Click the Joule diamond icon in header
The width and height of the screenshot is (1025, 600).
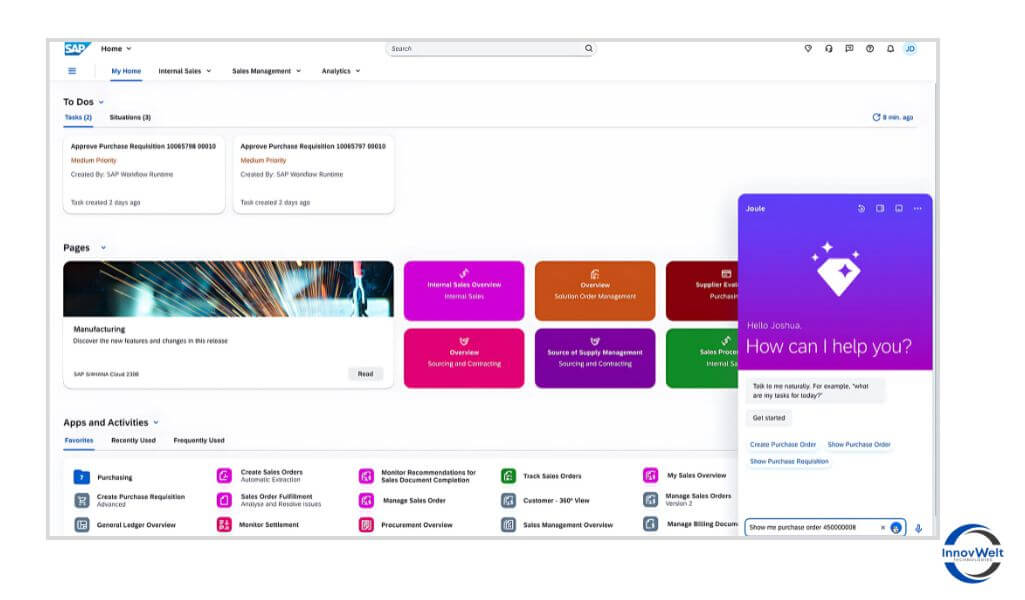(x=808, y=48)
